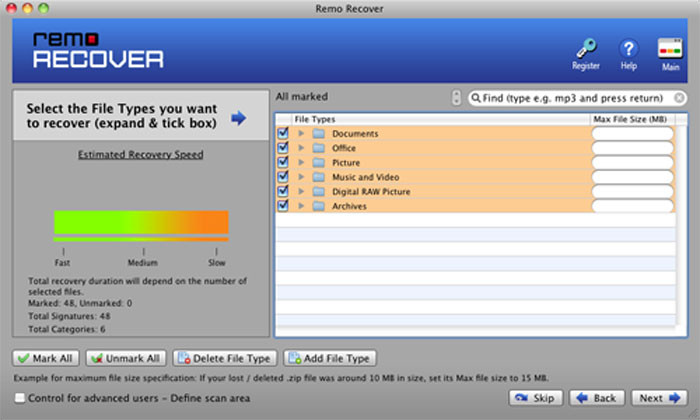700x420 pixels.
Task: Click the Documents folder icon
Action: [x=319, y=133]
